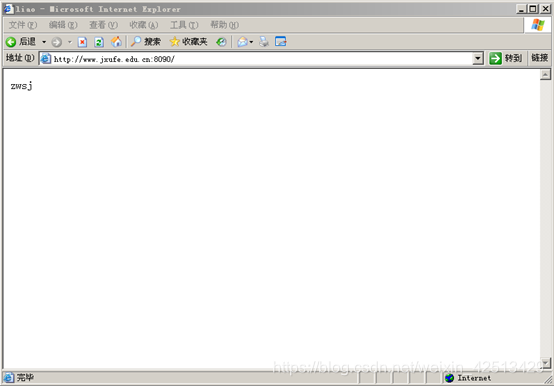Click the 完毕 status bar text
Screen dimensions: 554x386
click(25, 378)
